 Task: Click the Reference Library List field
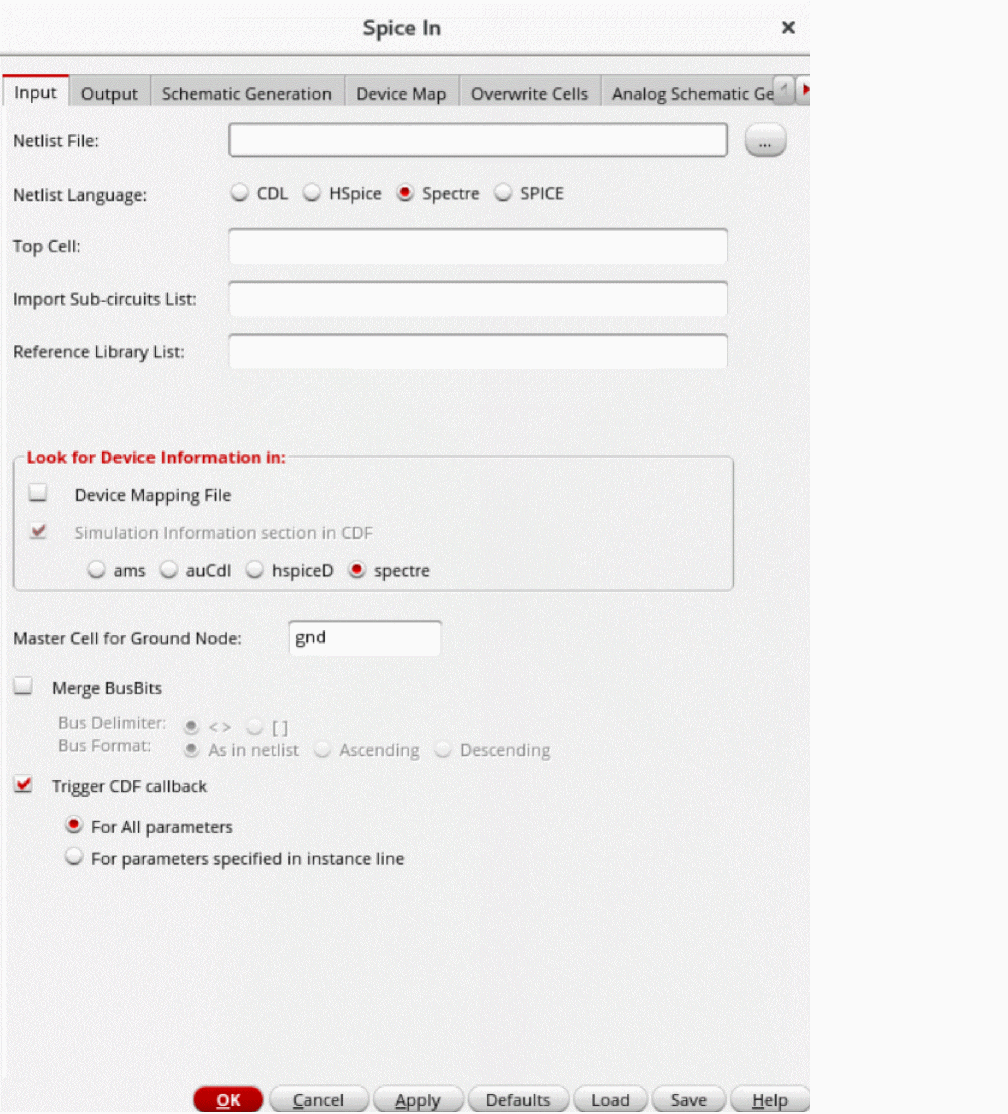tap(477, 351)
